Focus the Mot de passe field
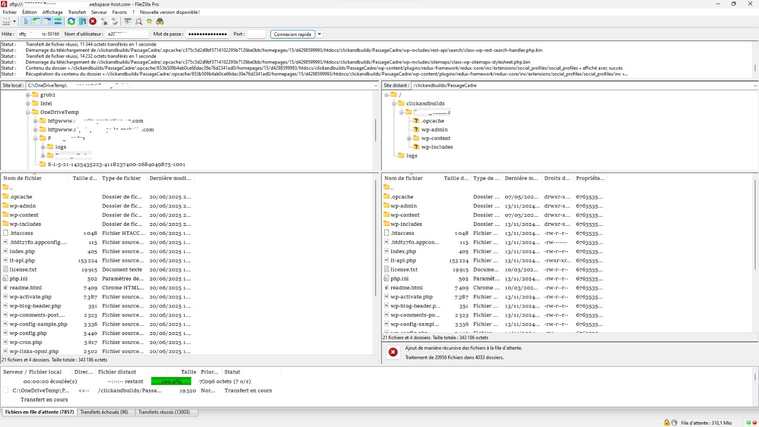 208,34
